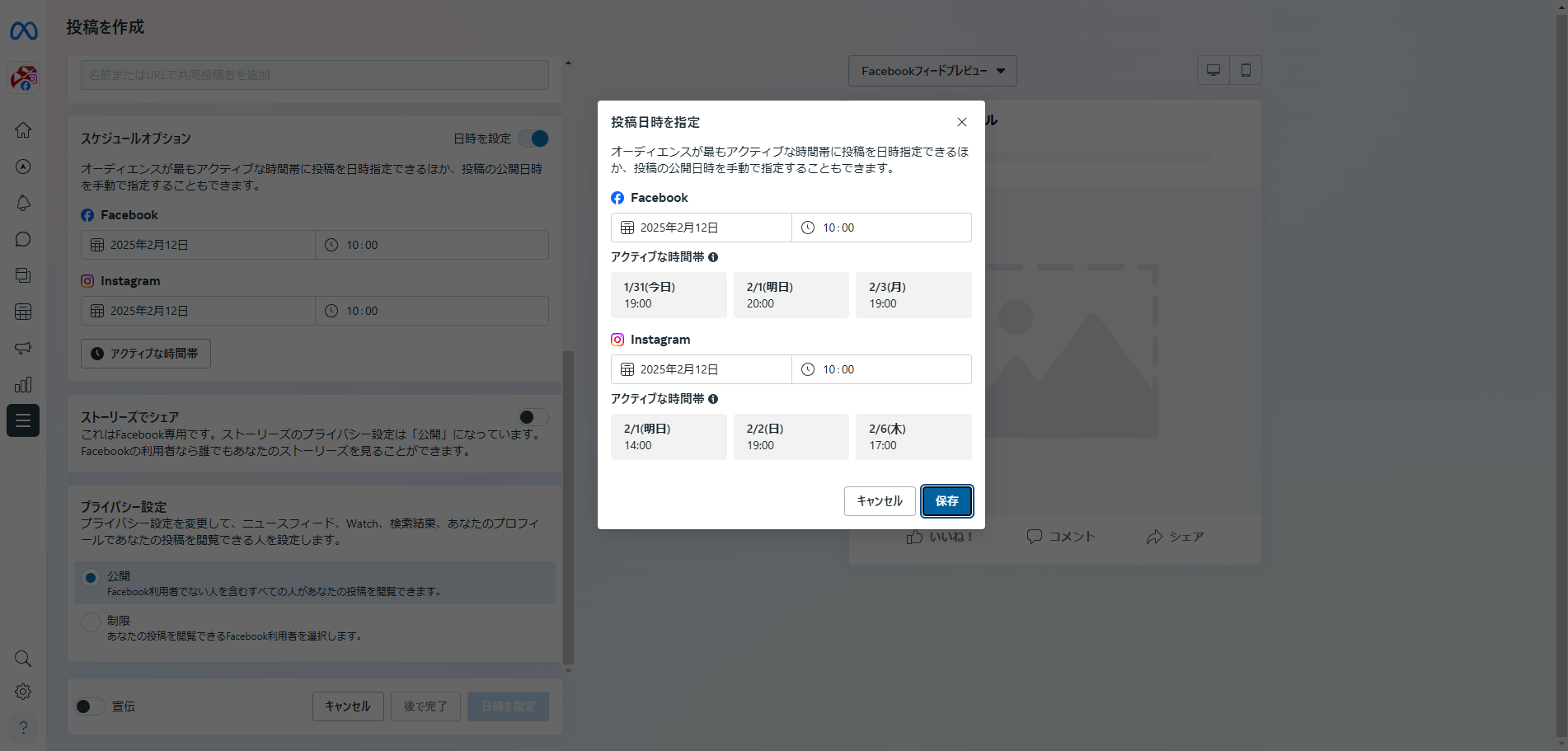Open the settings gear icon in sidebar
The height and width of the screenshot is (751, 1568).
click(23, 692)
